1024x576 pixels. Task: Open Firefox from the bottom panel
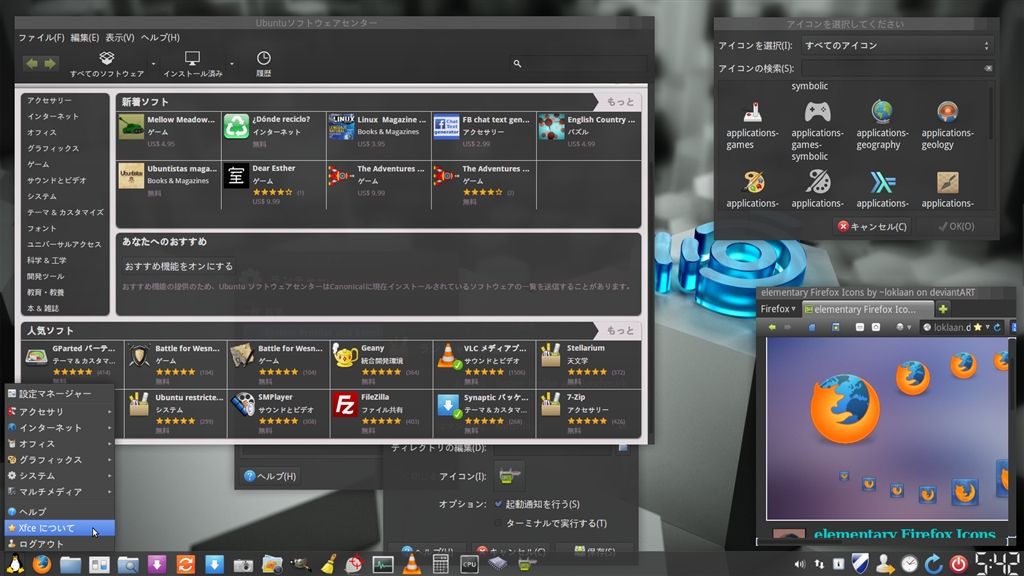tap(41, 564)
